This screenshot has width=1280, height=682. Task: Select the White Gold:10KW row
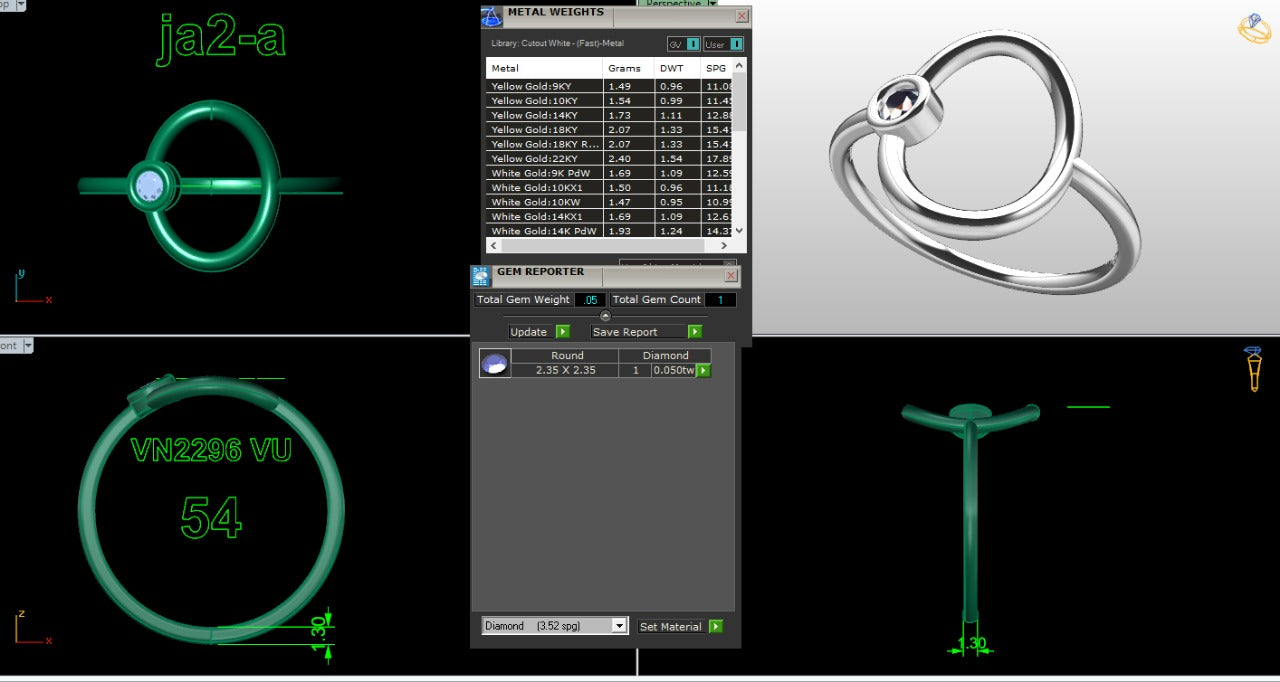[x=610, y=202]
